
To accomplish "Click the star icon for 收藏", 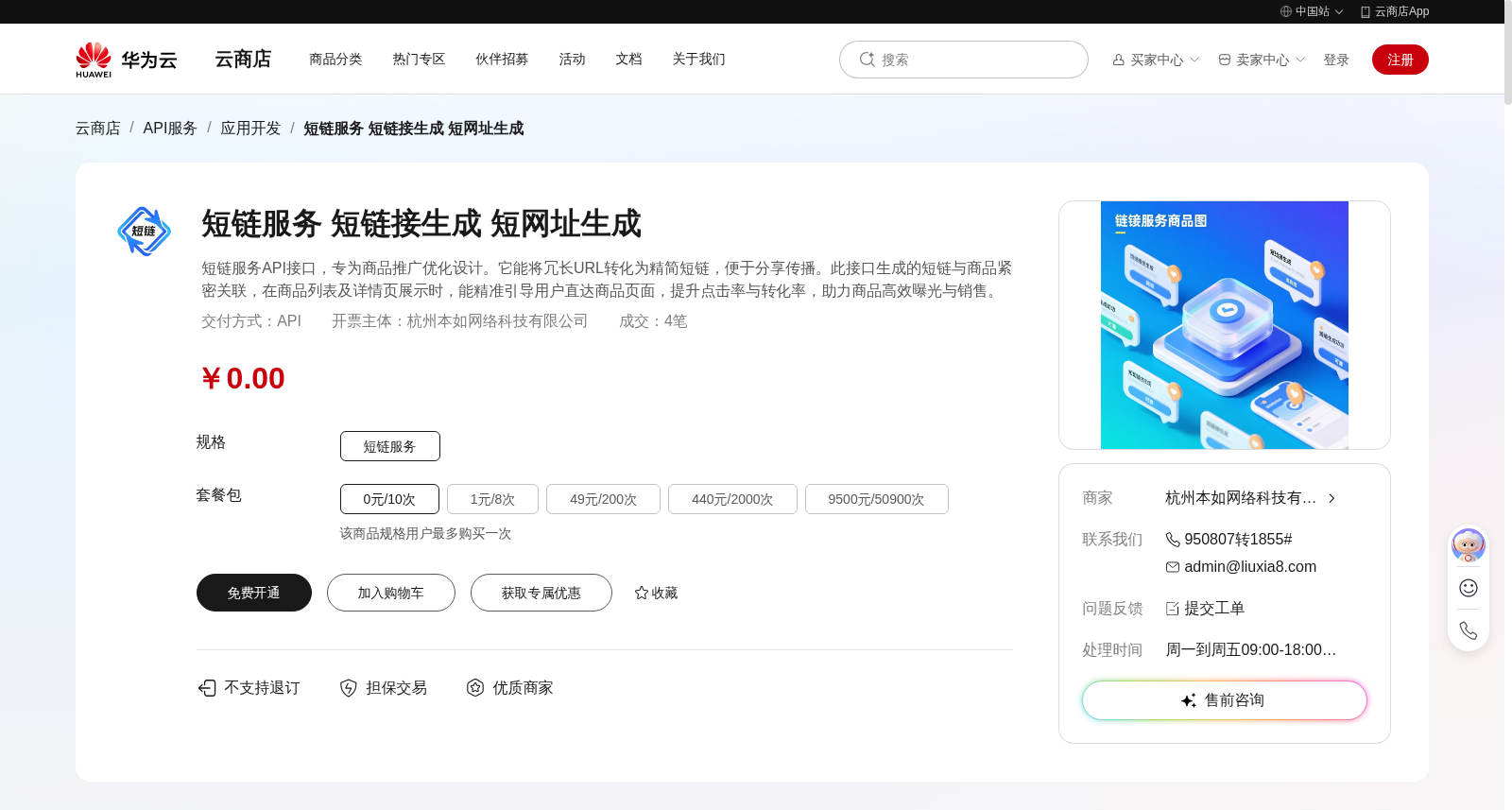I will (642, 593).
